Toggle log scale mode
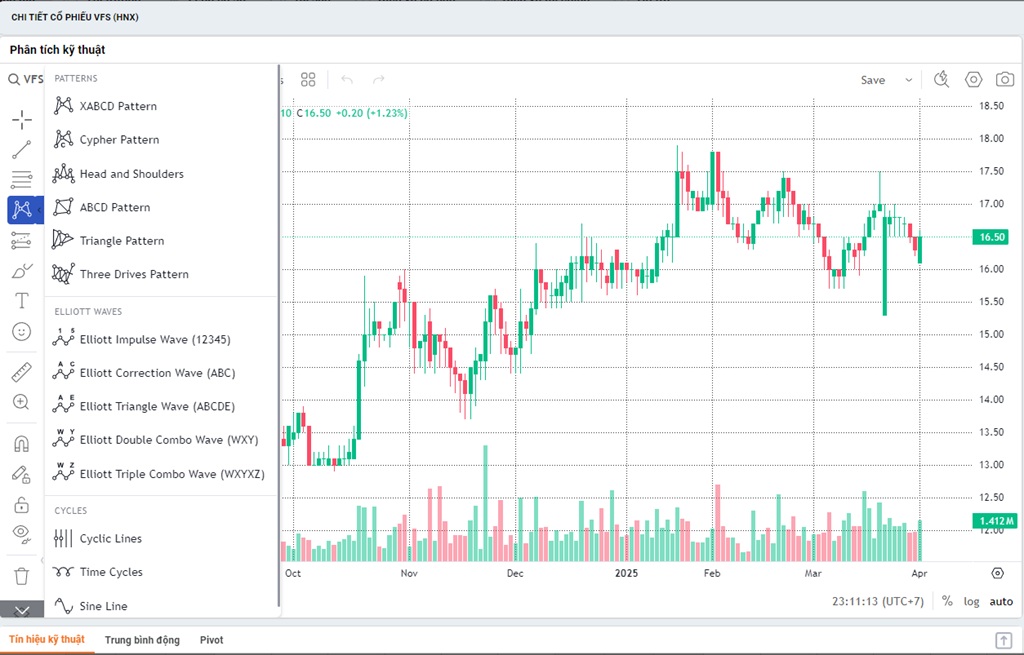 click(971, 601)
